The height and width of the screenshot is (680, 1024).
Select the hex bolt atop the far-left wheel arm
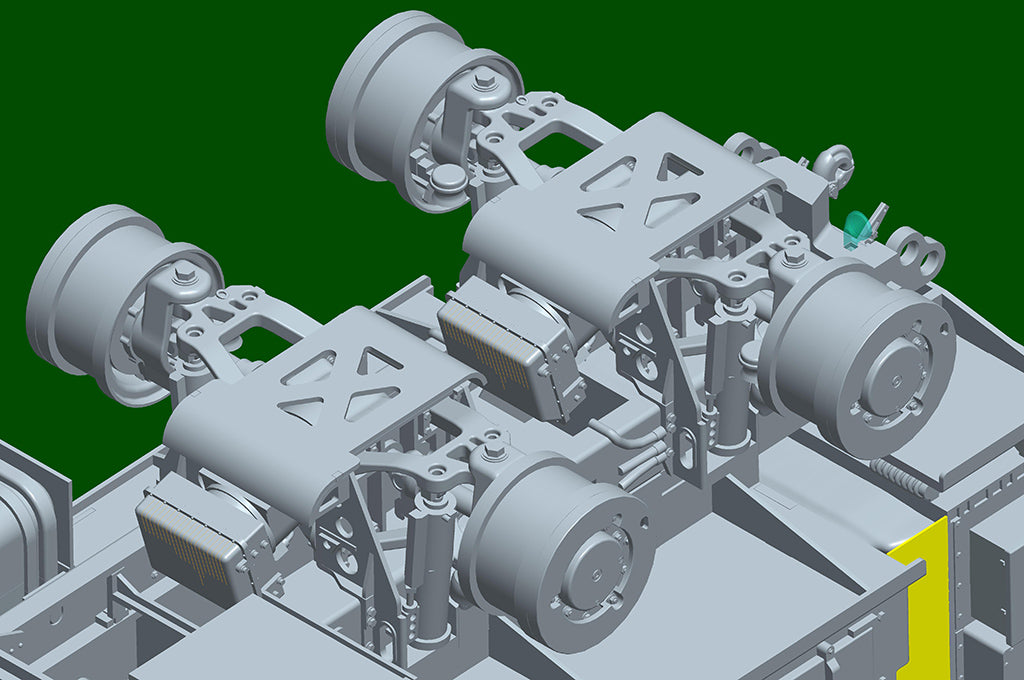(183, 272)
